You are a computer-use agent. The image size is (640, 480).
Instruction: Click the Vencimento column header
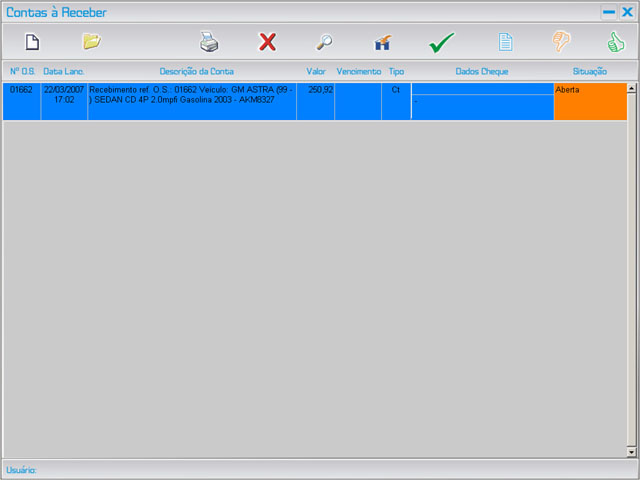pyautogui.click(x=358, y=72)
